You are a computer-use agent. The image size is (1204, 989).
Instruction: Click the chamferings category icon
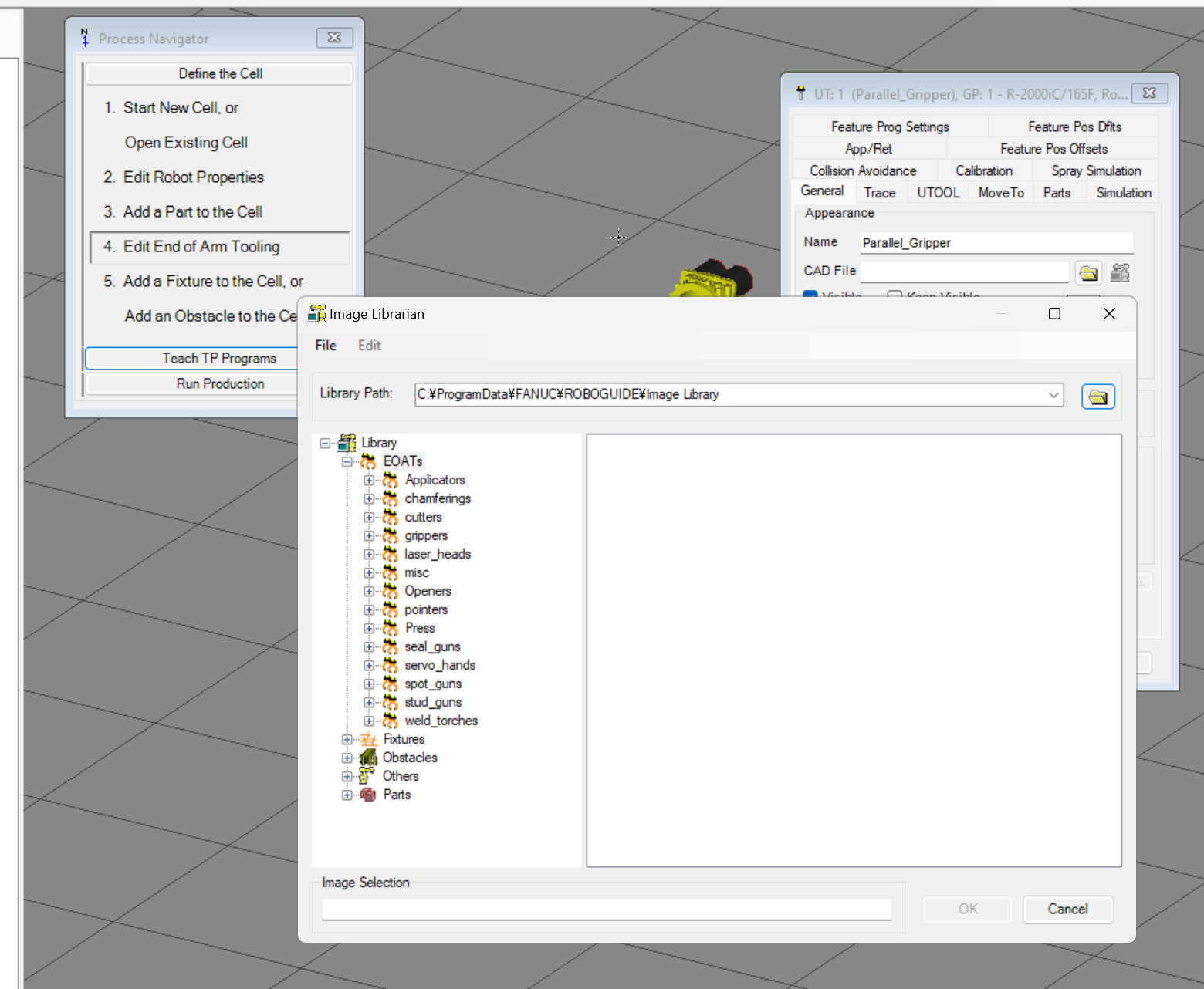(391, 498)
